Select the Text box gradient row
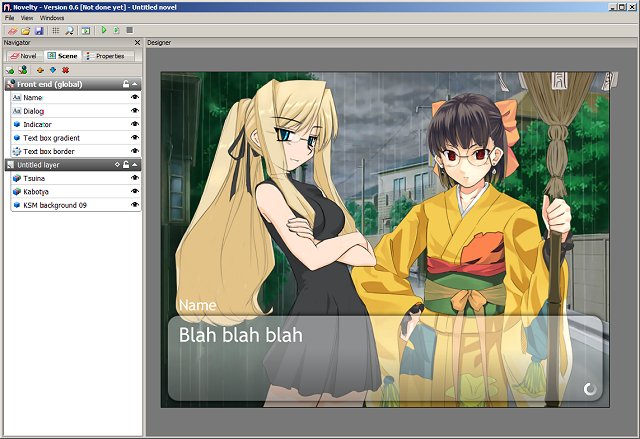Screen dimensions: 640x439 point(76,138)
